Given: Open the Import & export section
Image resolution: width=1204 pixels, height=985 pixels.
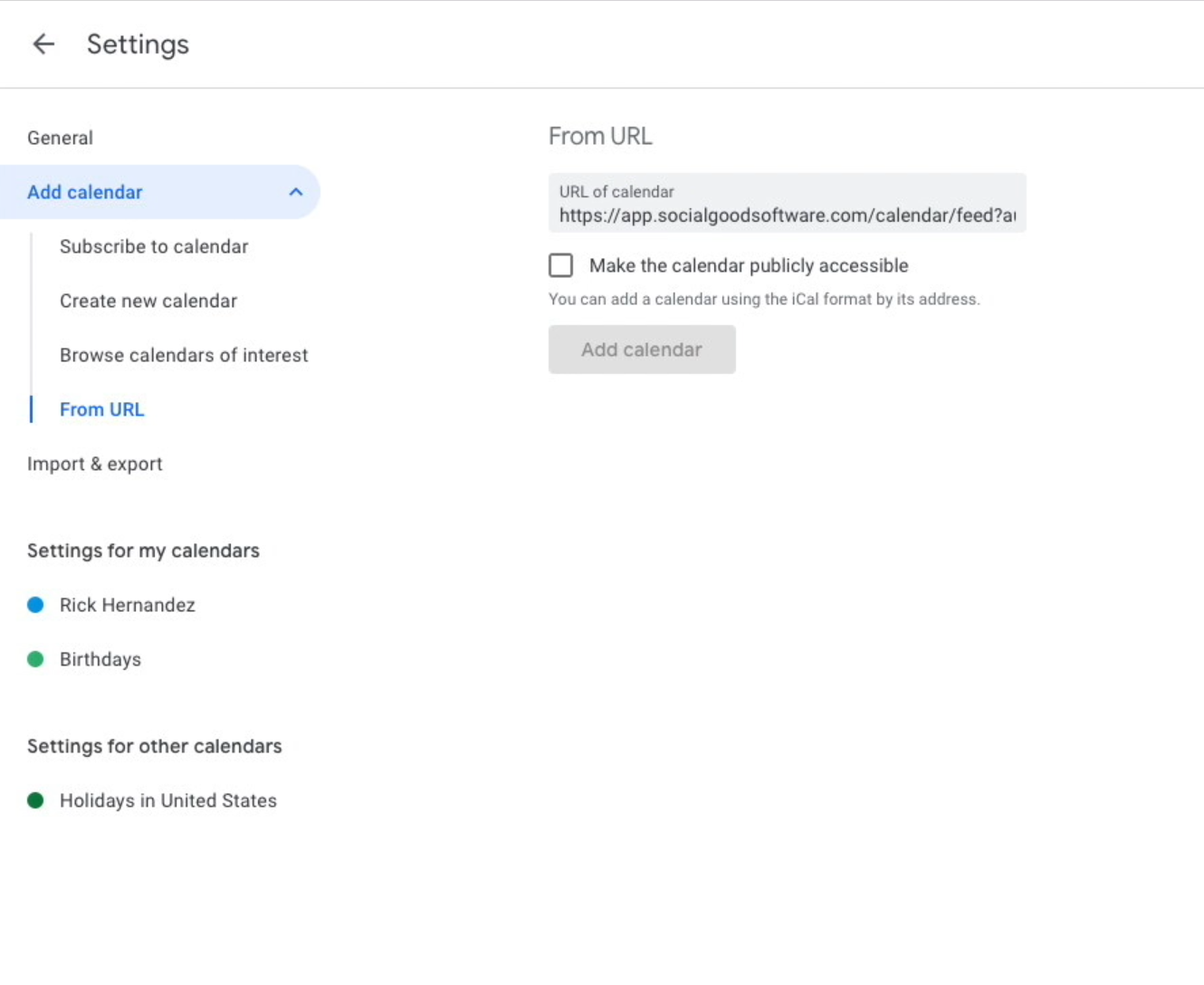Looking at the screenshot, I should 94,464.
